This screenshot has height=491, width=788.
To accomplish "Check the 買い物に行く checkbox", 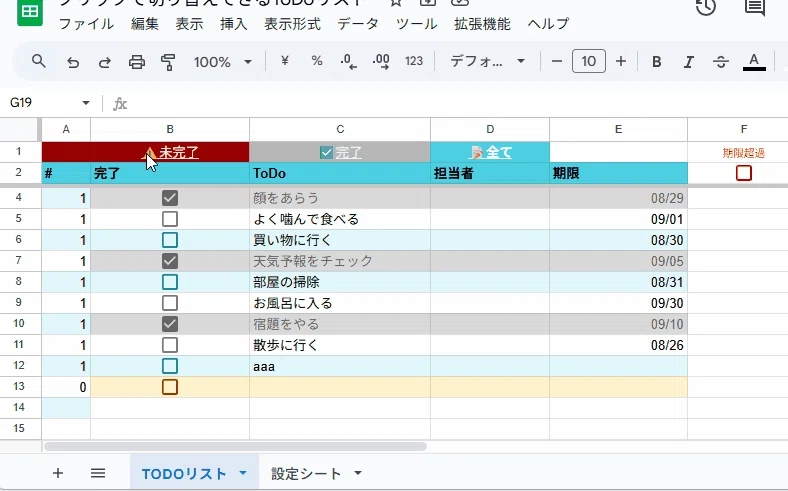I will 170,240.
